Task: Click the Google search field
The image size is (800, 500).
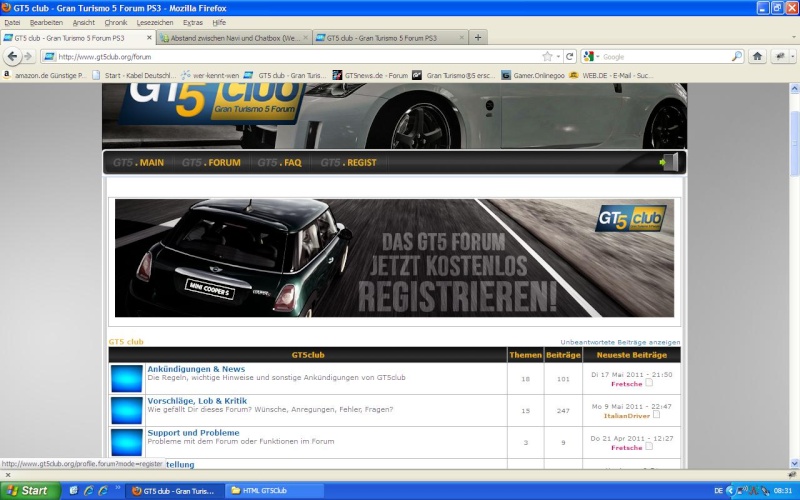Action: [x=666, y=57]
